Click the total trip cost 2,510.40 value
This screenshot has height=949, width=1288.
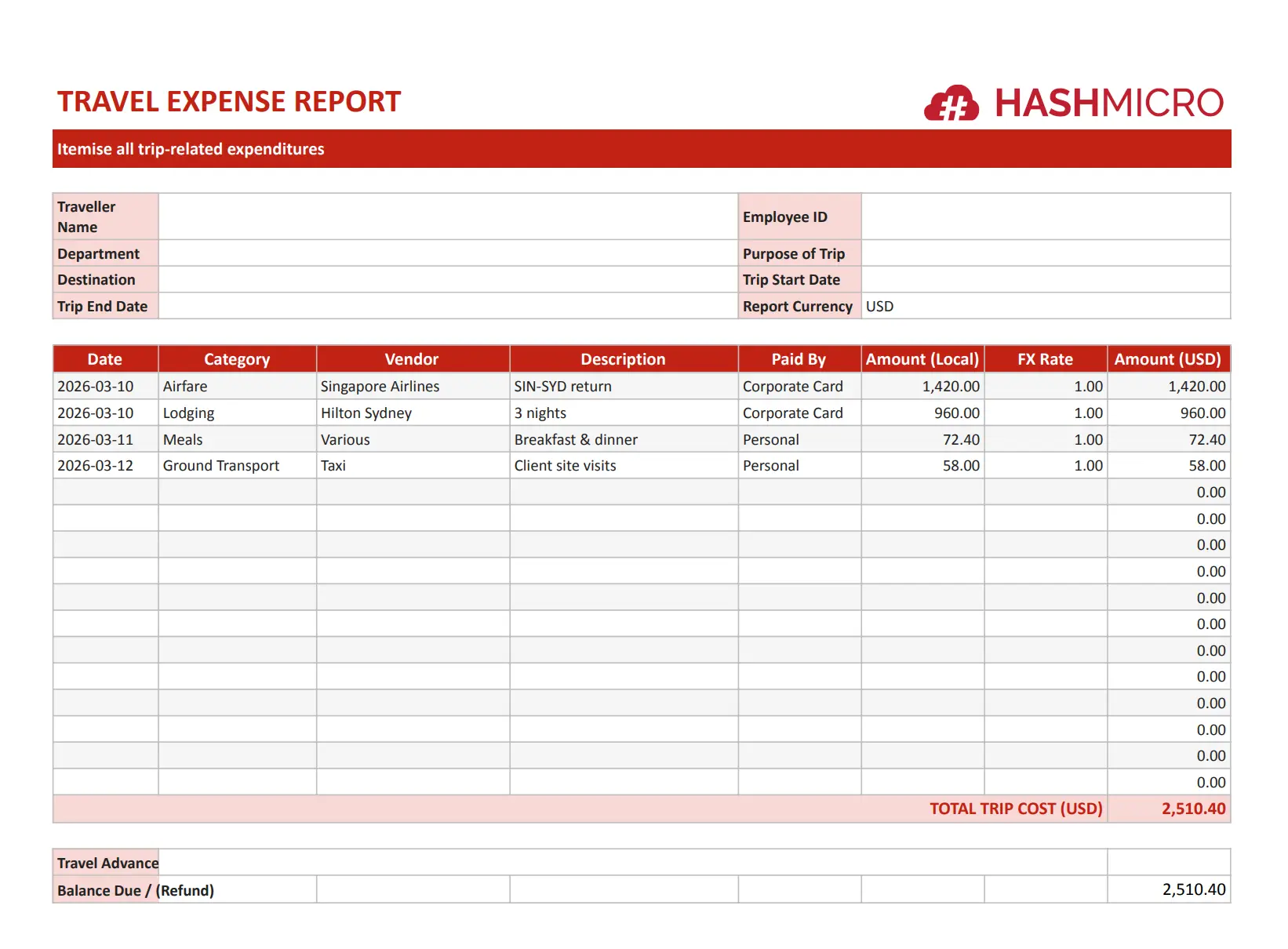tap(1169, 809)
